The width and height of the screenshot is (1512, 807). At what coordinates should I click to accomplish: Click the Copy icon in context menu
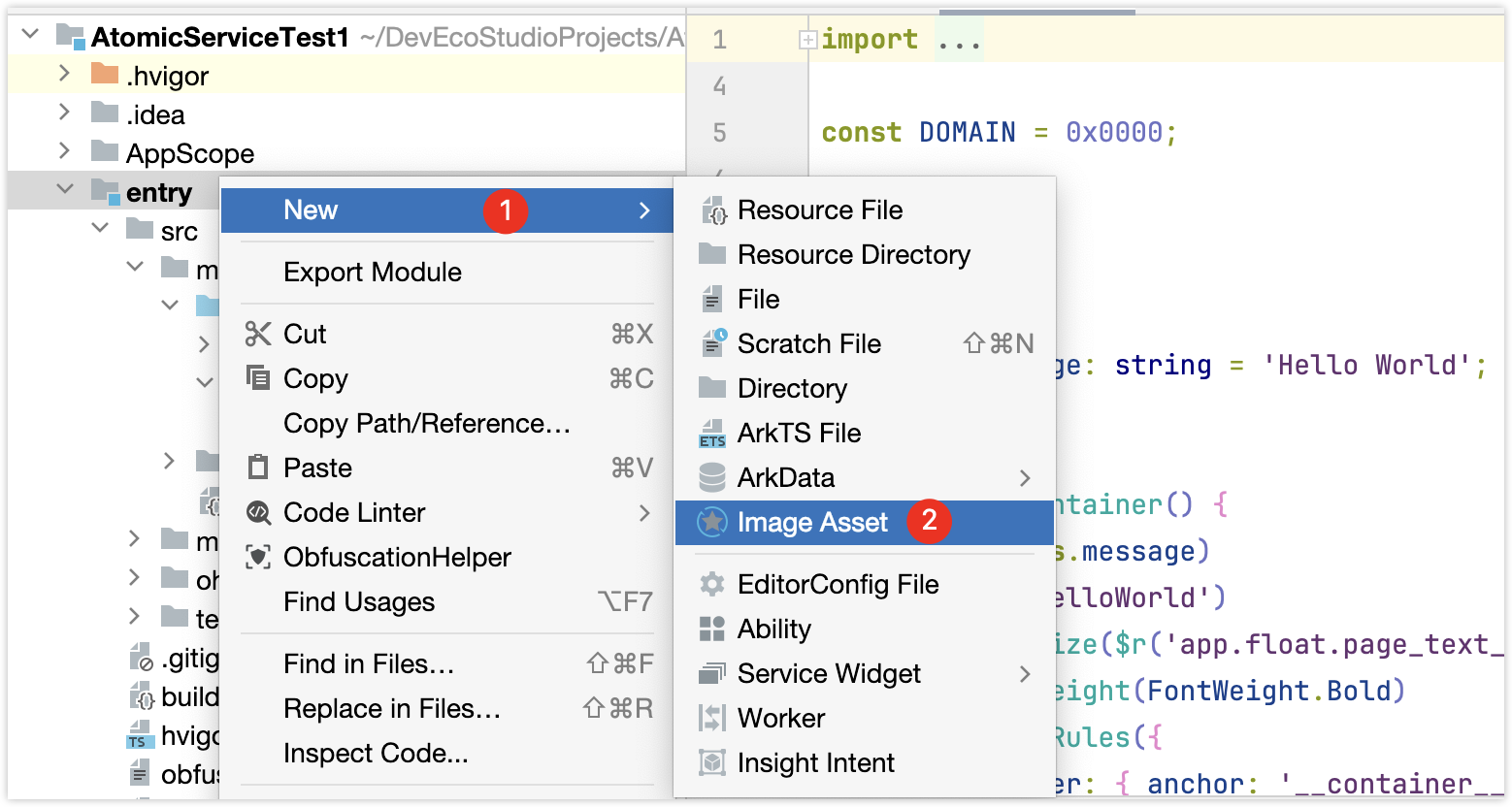[x=258, y=377]
